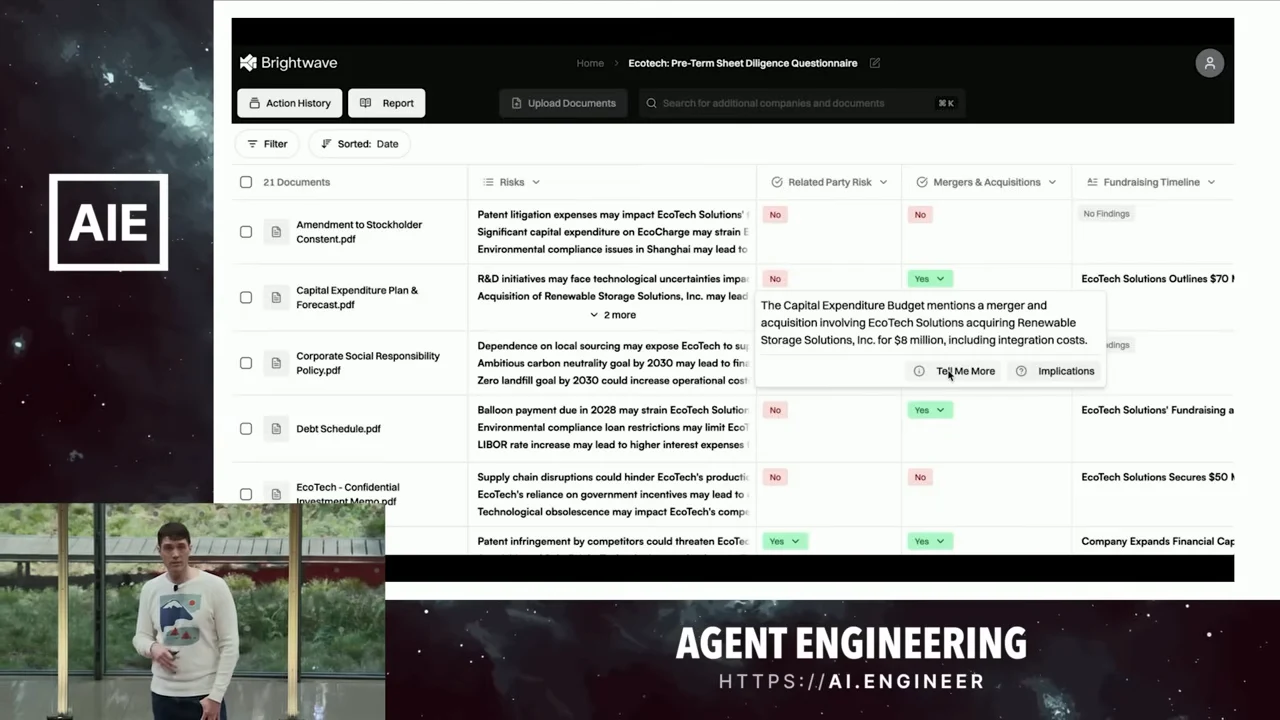1280x720 pixels.
Task: Click the Ecotech Pre-Term Sheet Diligence Questionnaire breadcrumb
Action: [743, 63]
